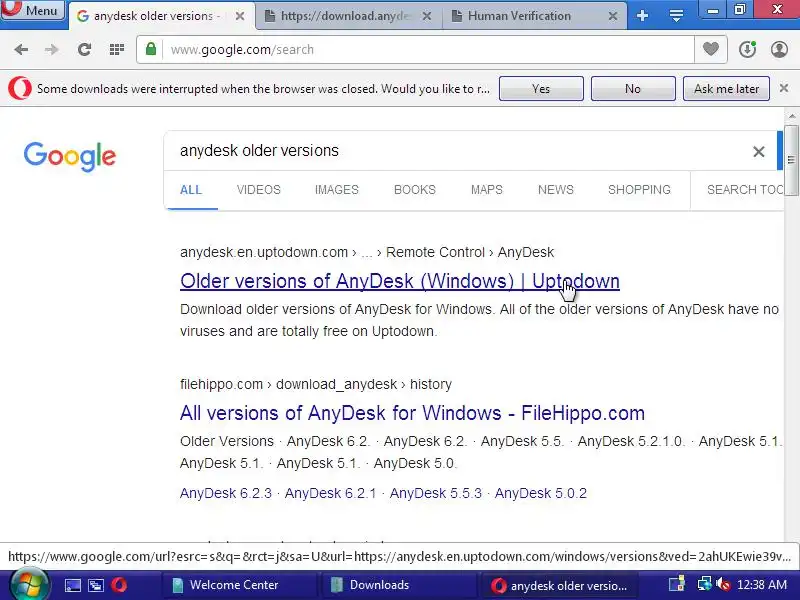800x600 pixels.
Task: Click the first system tray flag icon
Action: tap(677, 585)
